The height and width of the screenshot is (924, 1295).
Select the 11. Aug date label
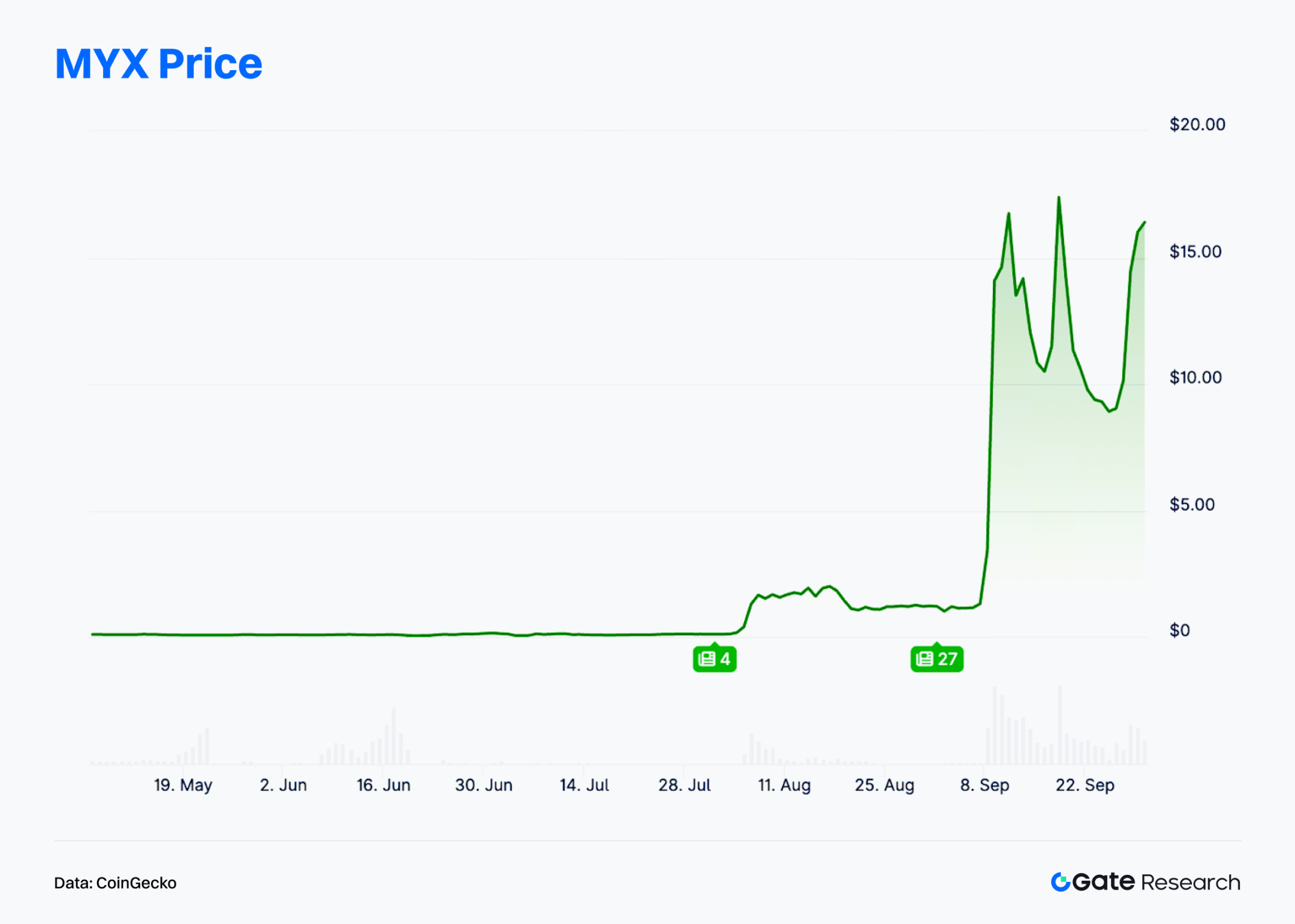pyautogui.click(x=784, y=785)
